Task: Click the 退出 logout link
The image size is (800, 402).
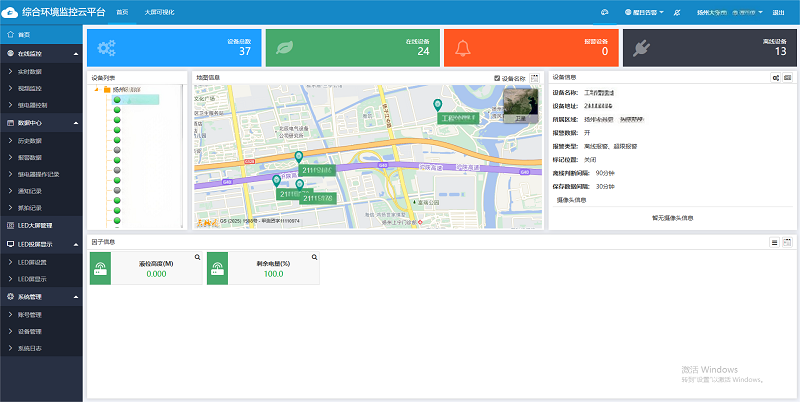Action: pos(779,12)
